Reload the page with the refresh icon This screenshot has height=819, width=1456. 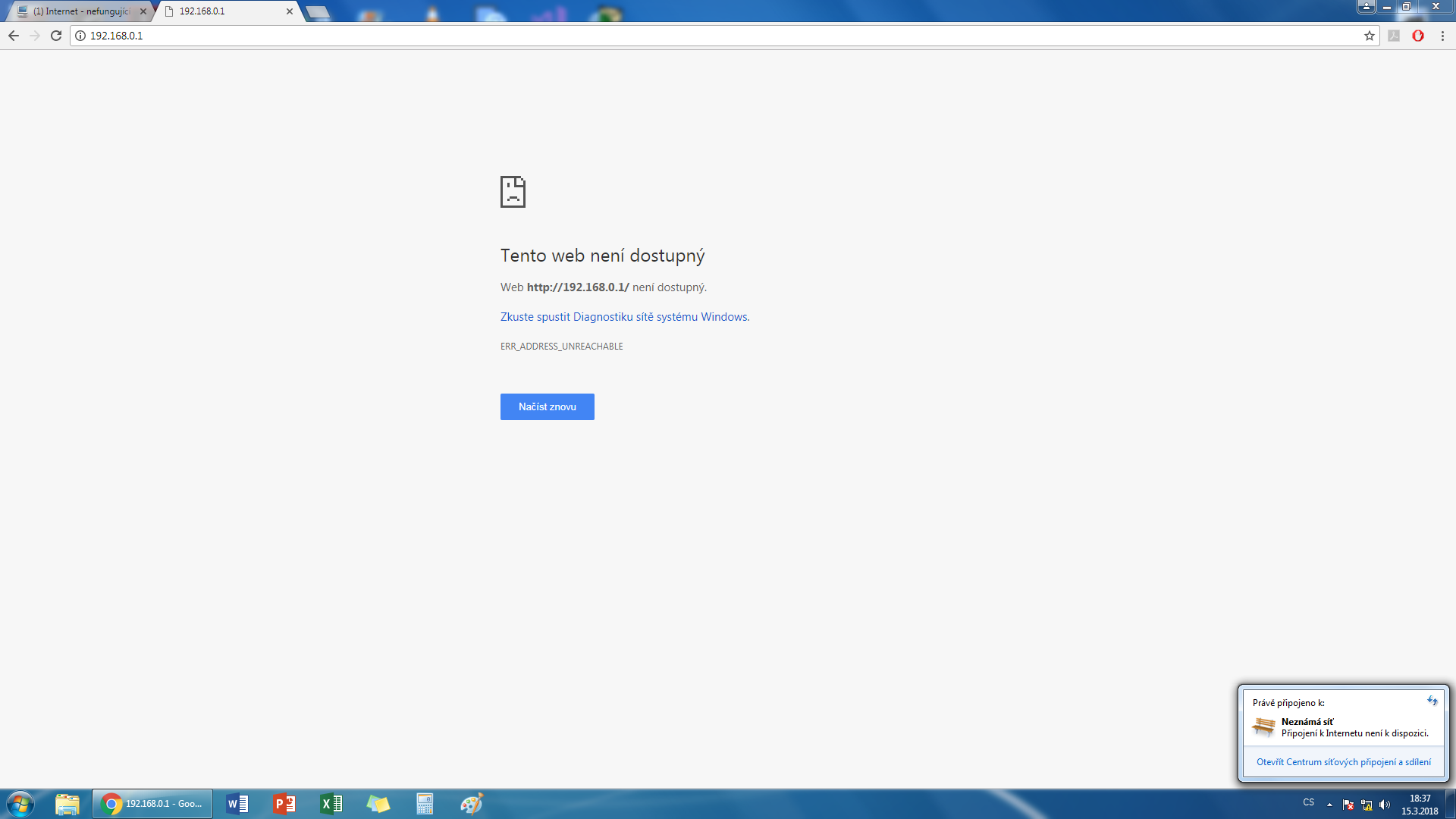point(56,36)
